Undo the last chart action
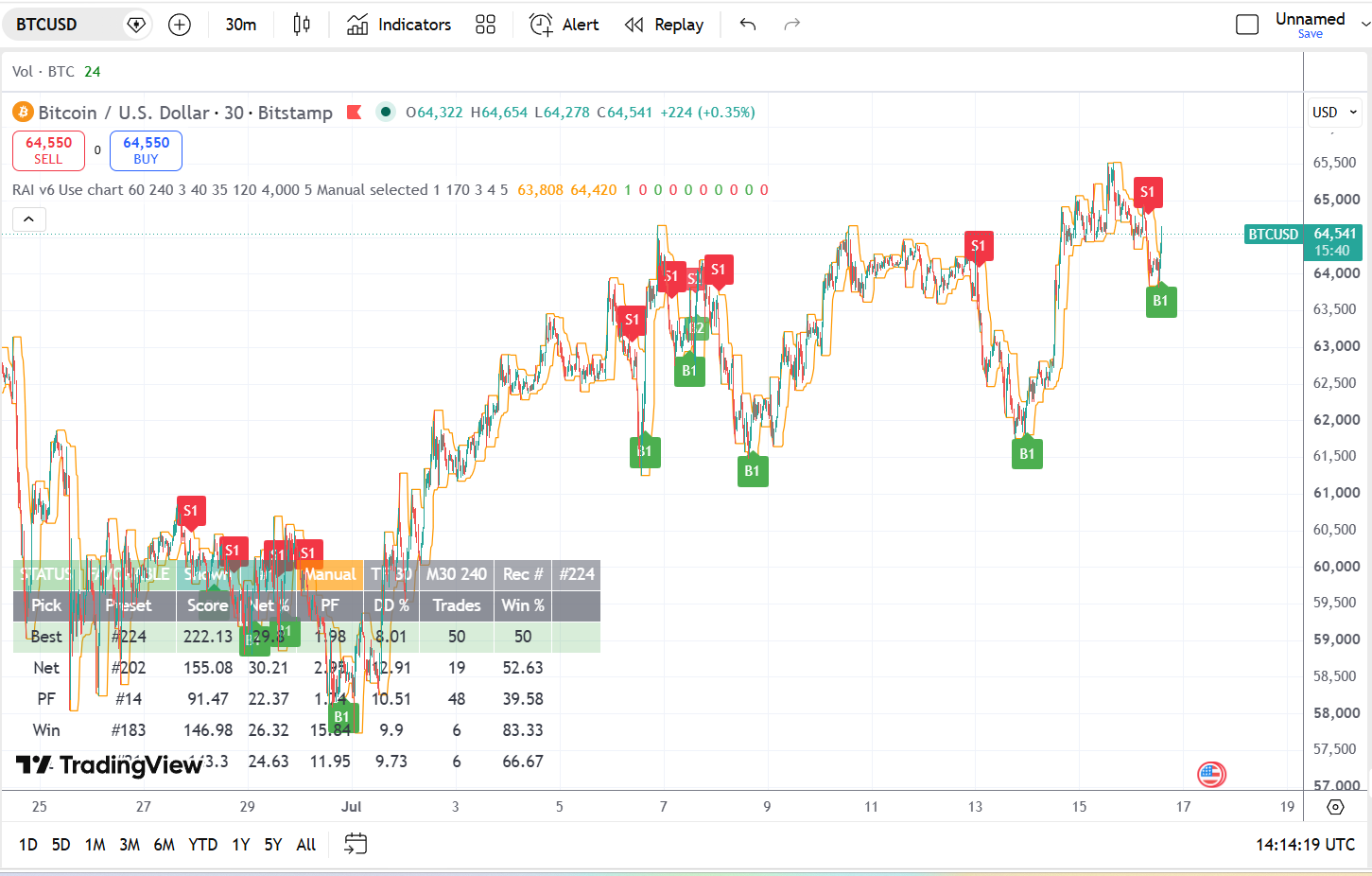This screenshot has height=876, width=1372. [x=748, y=25]
